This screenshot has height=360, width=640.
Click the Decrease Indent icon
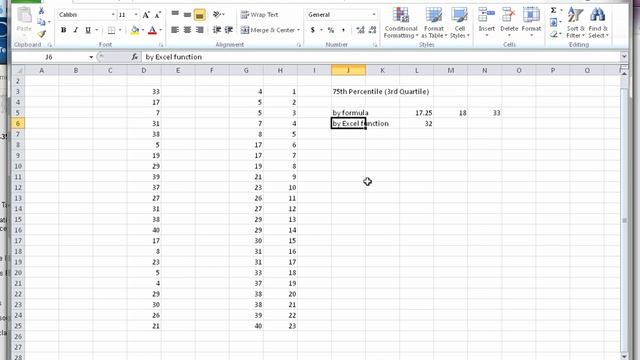point(217,30)
